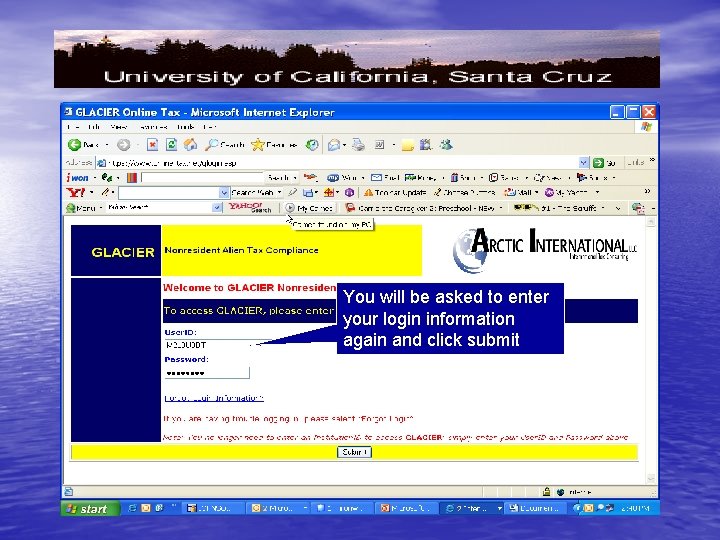Screen dimensions: 720x540
Task: Click the green Back arrow button
Action: (74, 145)
